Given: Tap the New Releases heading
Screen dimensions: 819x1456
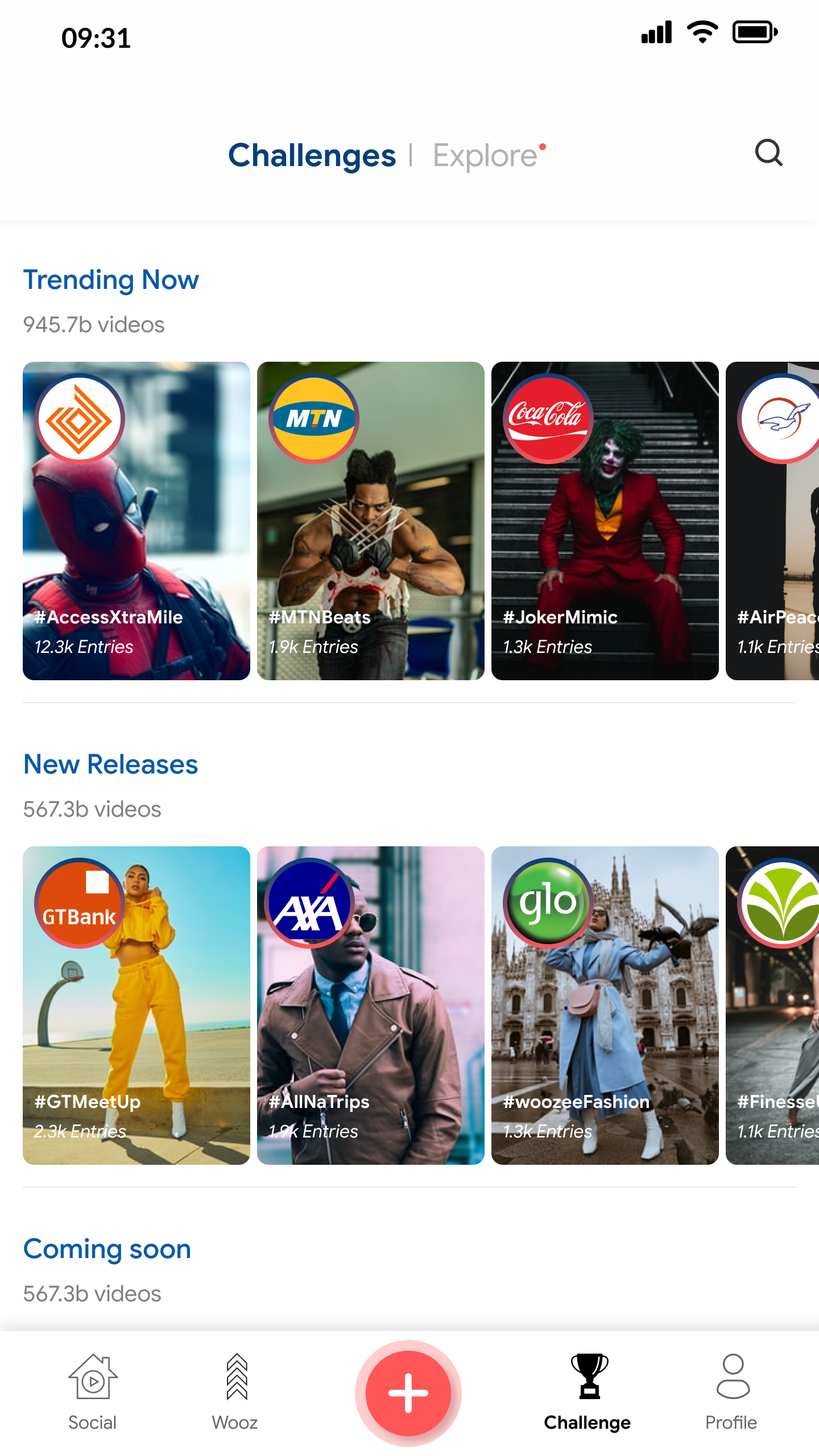Looking at the screenshot, I should [x=111, y=764].
